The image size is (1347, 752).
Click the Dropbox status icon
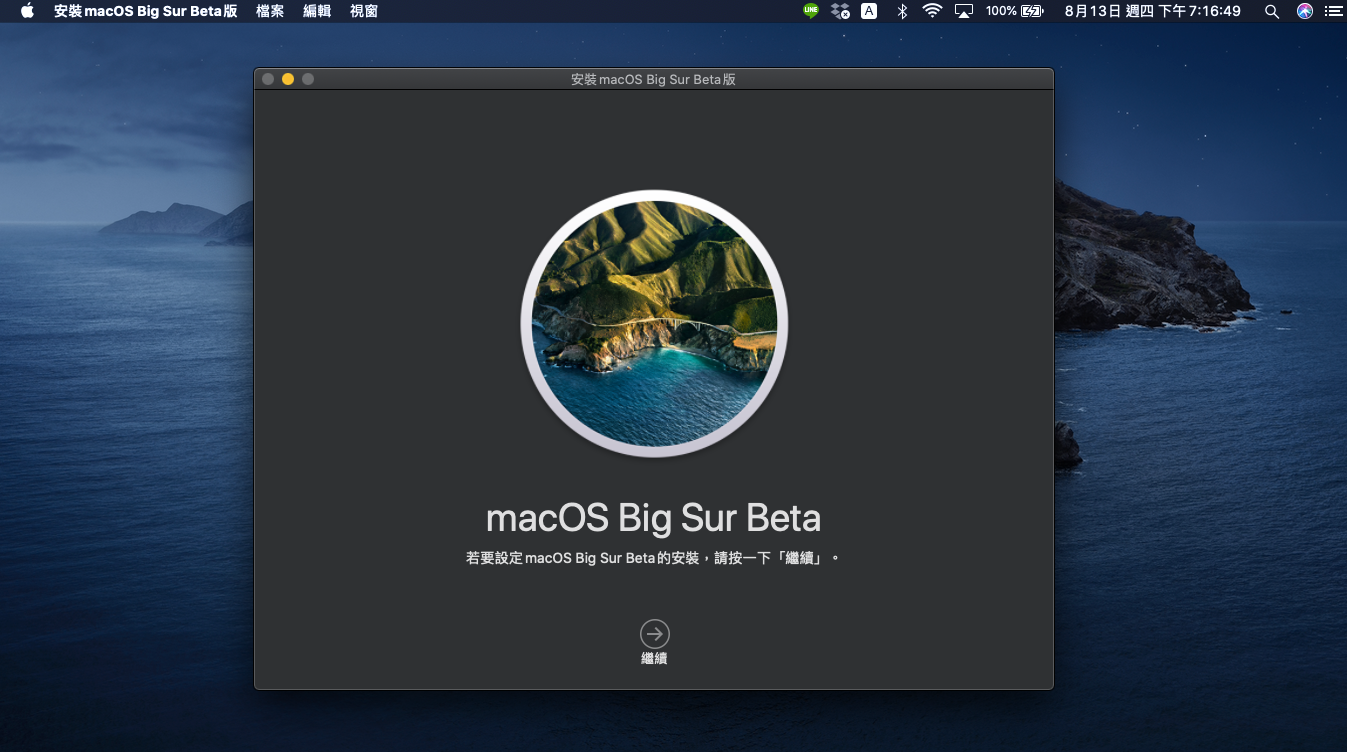840,11
